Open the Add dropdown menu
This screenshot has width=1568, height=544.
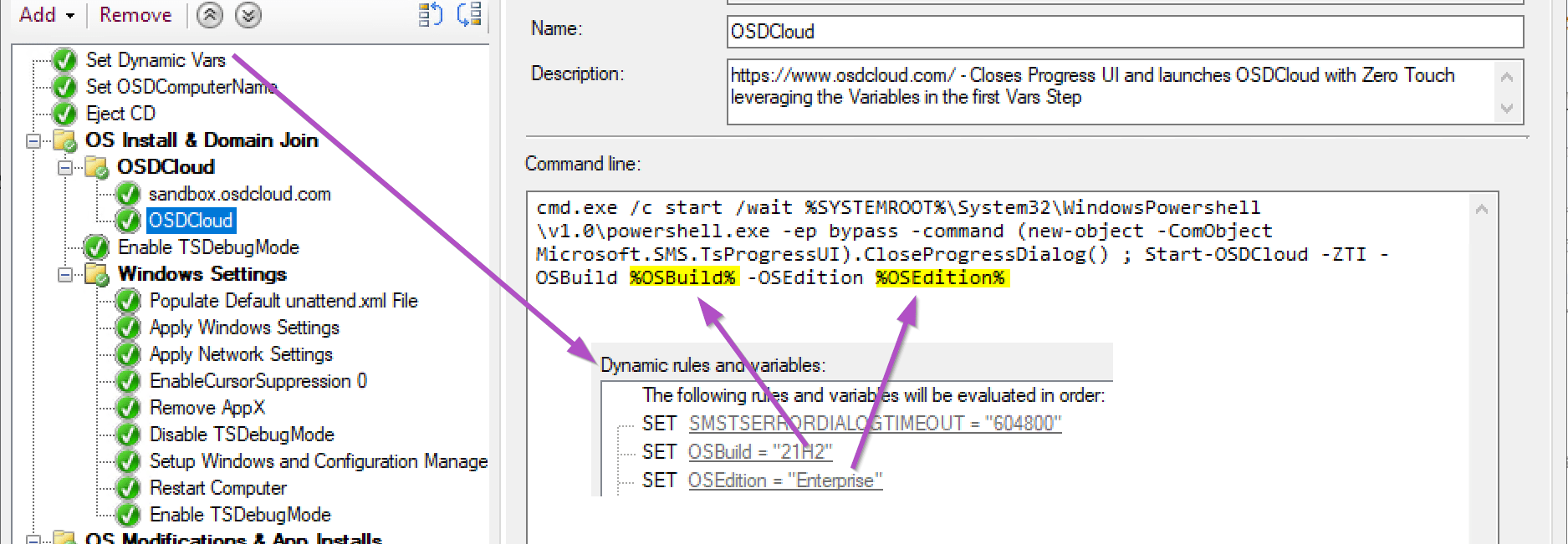pyautogui.click(x=46, y=15)
